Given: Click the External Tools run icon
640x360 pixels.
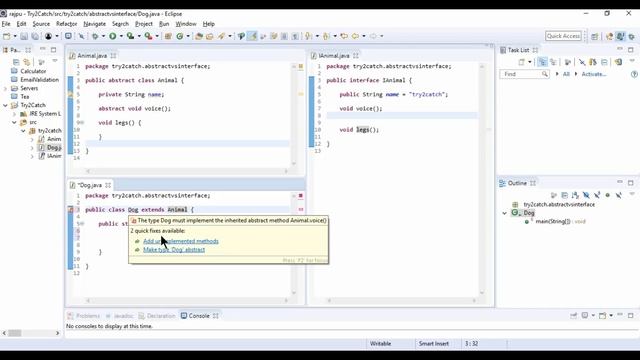Looking at the screenshot, I should point(148,36).
